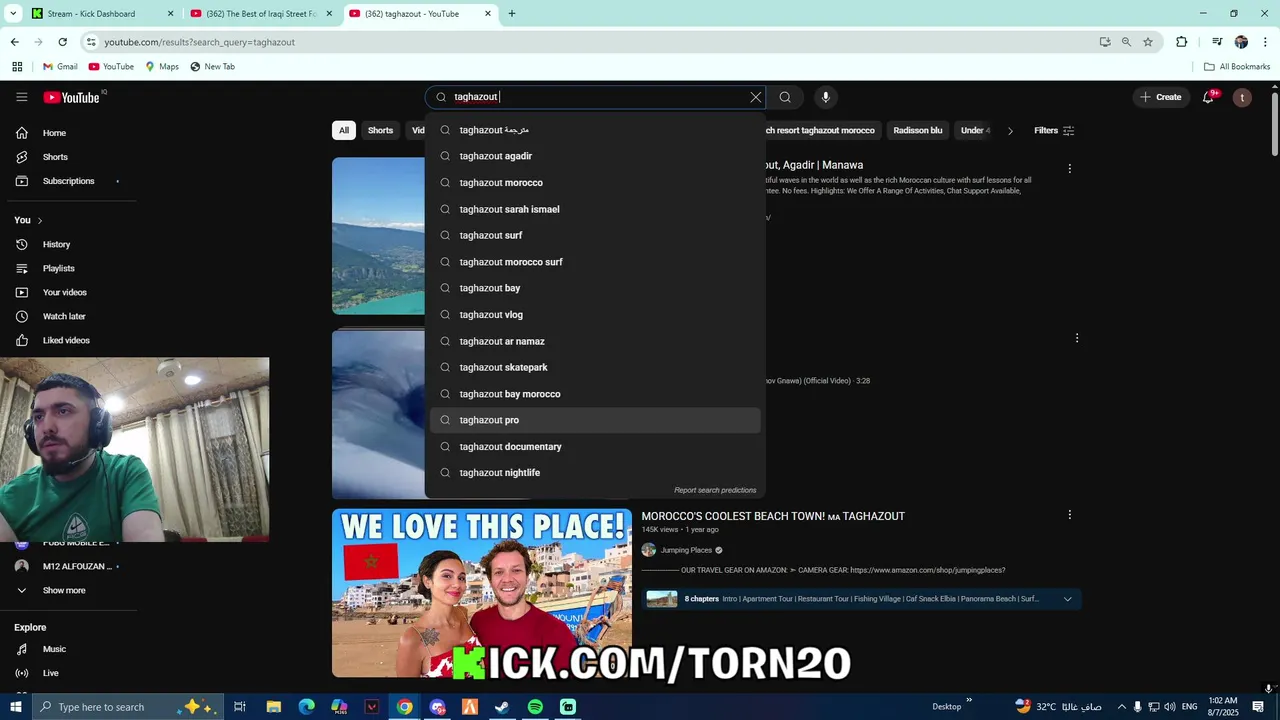Open the account avatar menu
Viewport: 1280px width, 720px height.
(1242, 97)
